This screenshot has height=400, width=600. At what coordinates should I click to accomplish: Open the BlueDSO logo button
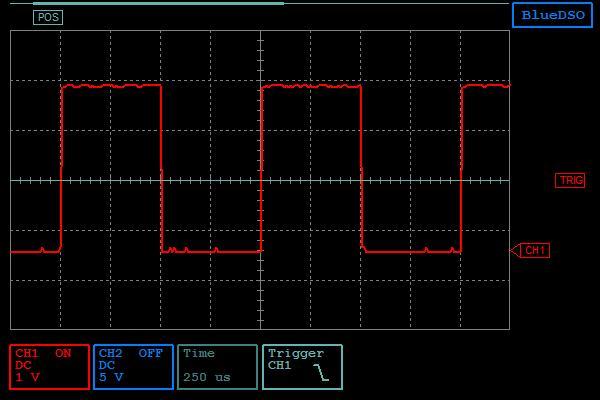pyautogui.click(x=553, y=15)
